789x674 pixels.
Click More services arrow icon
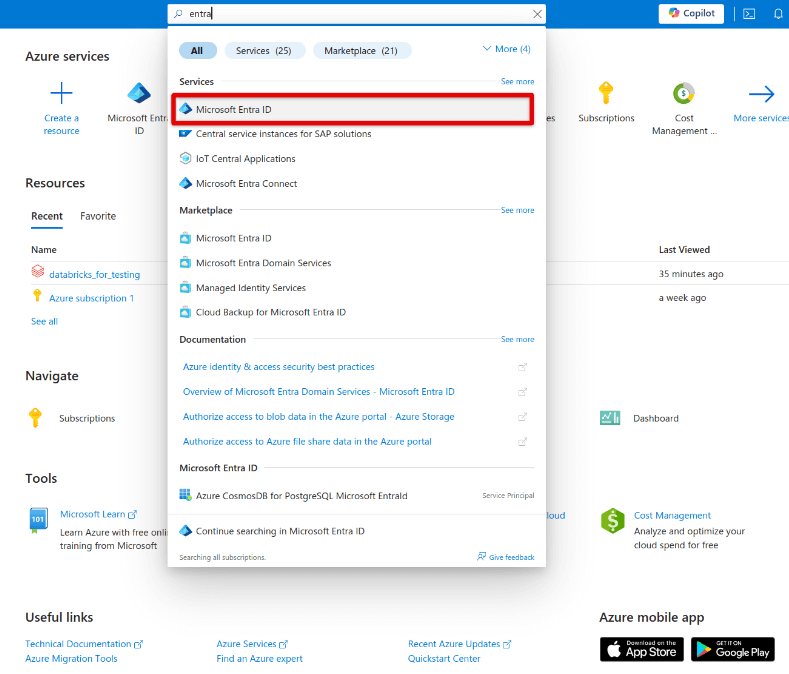click(x=761, y=94)
